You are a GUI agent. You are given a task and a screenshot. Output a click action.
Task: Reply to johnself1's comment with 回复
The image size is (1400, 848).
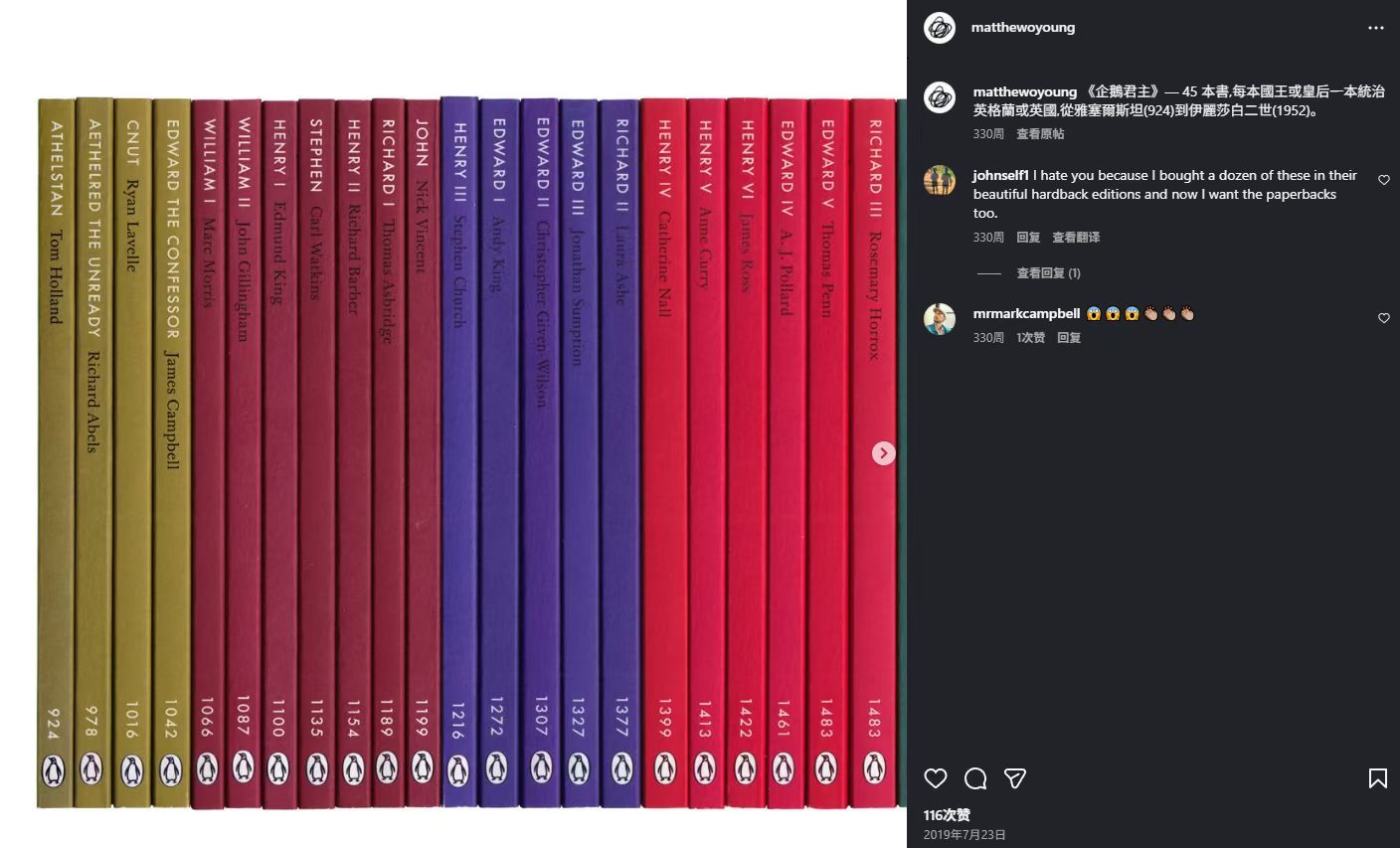(1028, 237)
